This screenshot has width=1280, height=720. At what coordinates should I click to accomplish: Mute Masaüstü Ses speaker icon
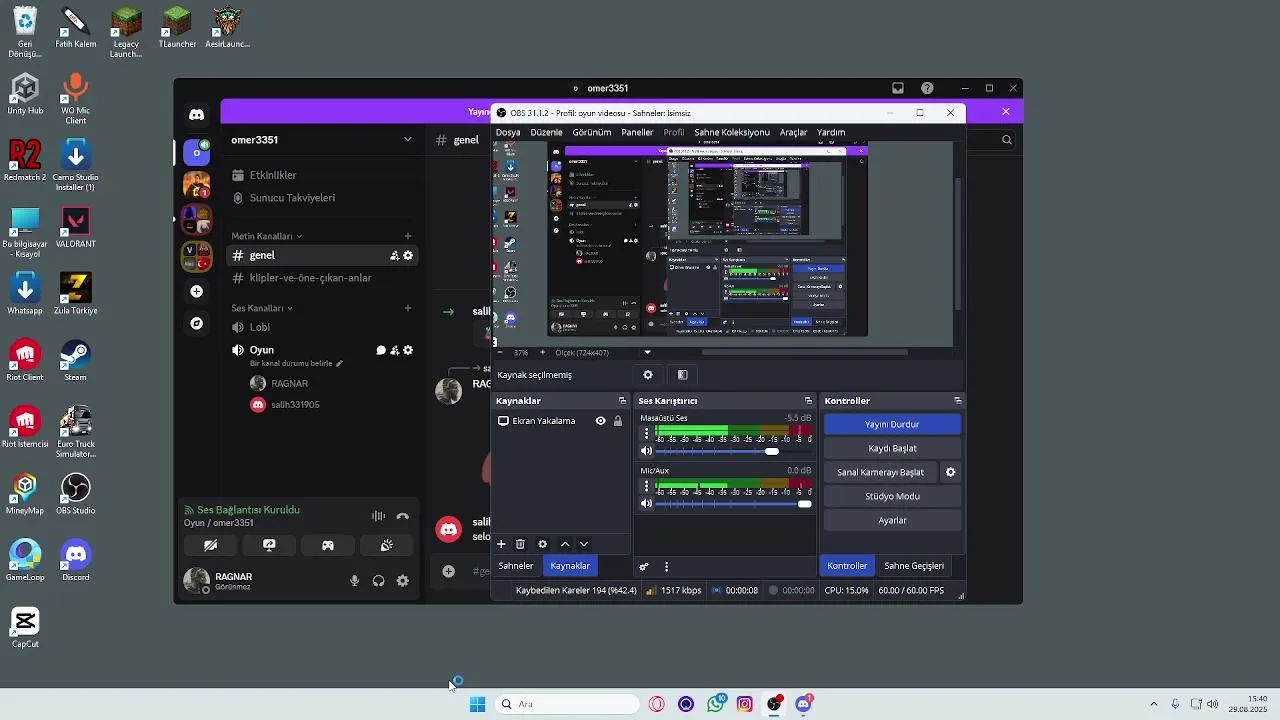coord(646,452)
